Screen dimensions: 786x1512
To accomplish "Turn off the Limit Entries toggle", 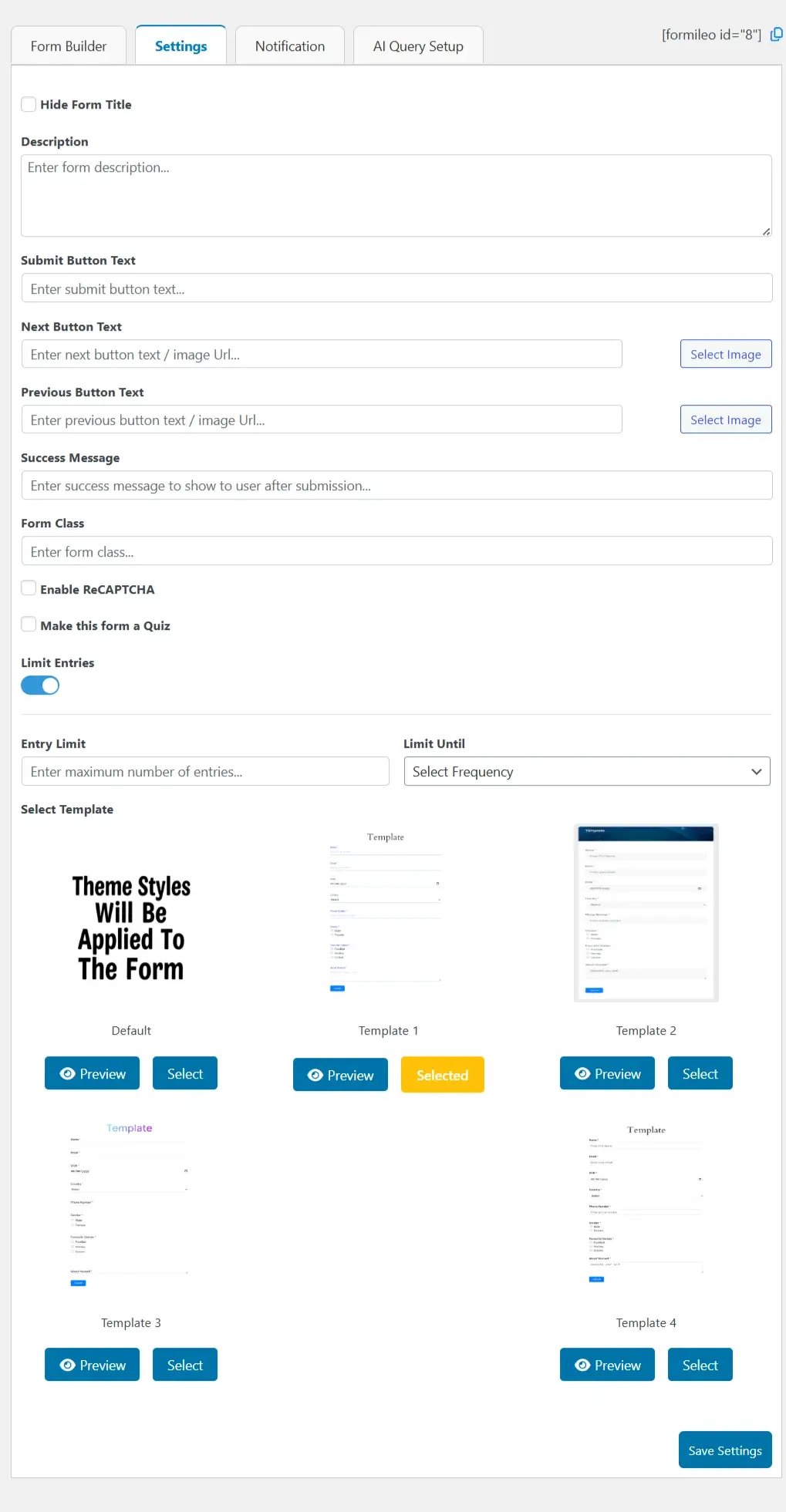I will (x=40, y=685).
